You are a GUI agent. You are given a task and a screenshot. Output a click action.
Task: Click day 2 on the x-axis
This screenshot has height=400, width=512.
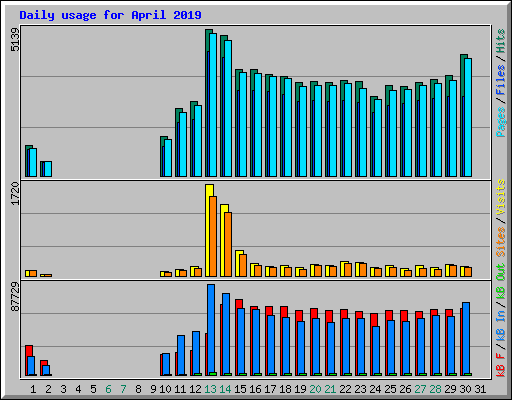click(48, 389)
